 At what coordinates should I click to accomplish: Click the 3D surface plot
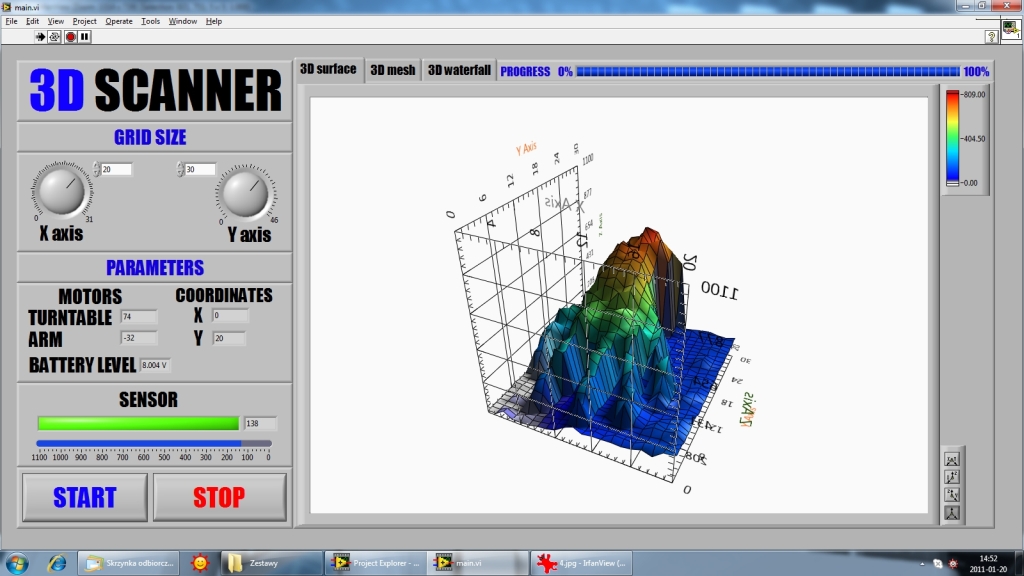[x=618, y=305]
